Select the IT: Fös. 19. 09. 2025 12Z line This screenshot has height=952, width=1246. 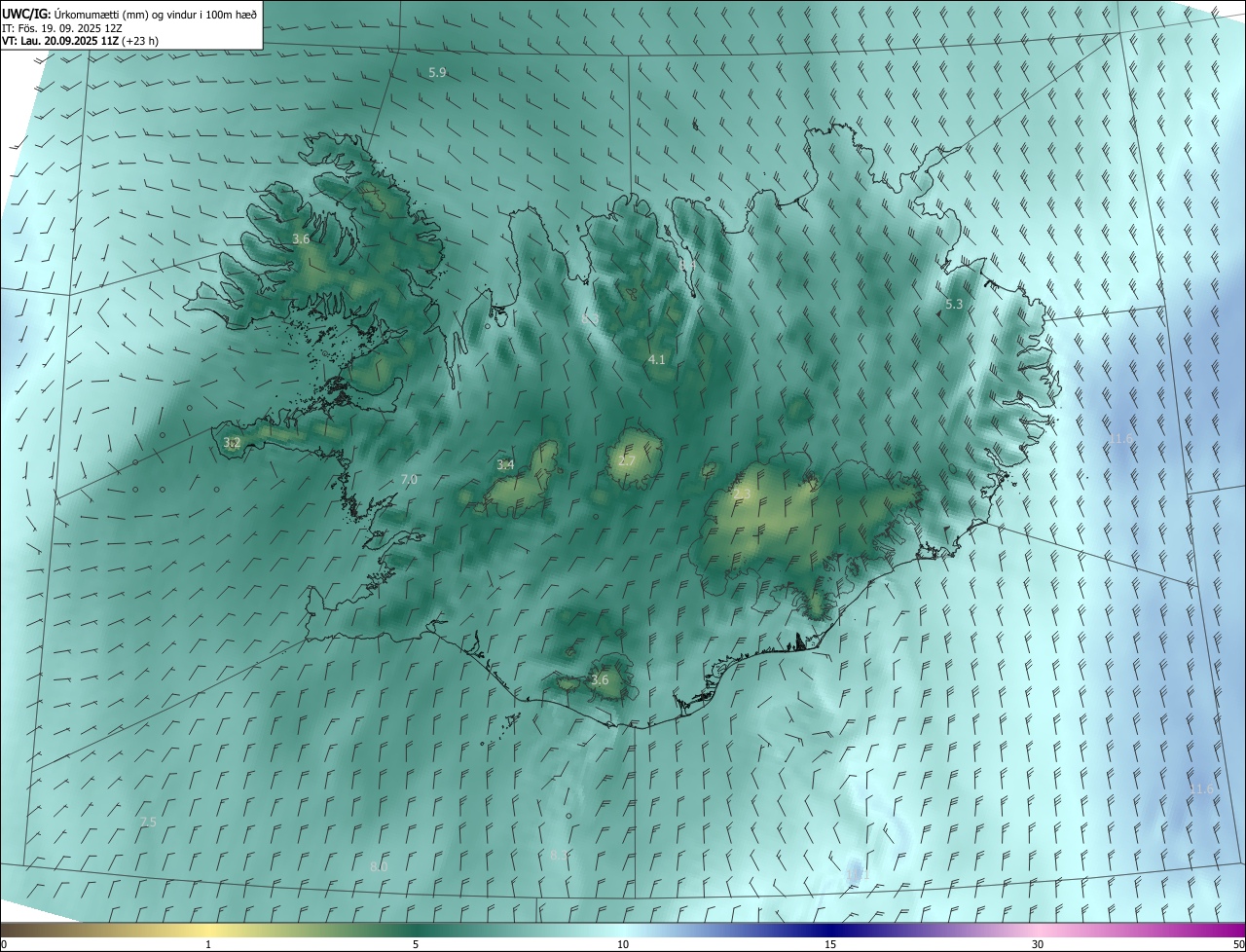[x=62, y=27]
